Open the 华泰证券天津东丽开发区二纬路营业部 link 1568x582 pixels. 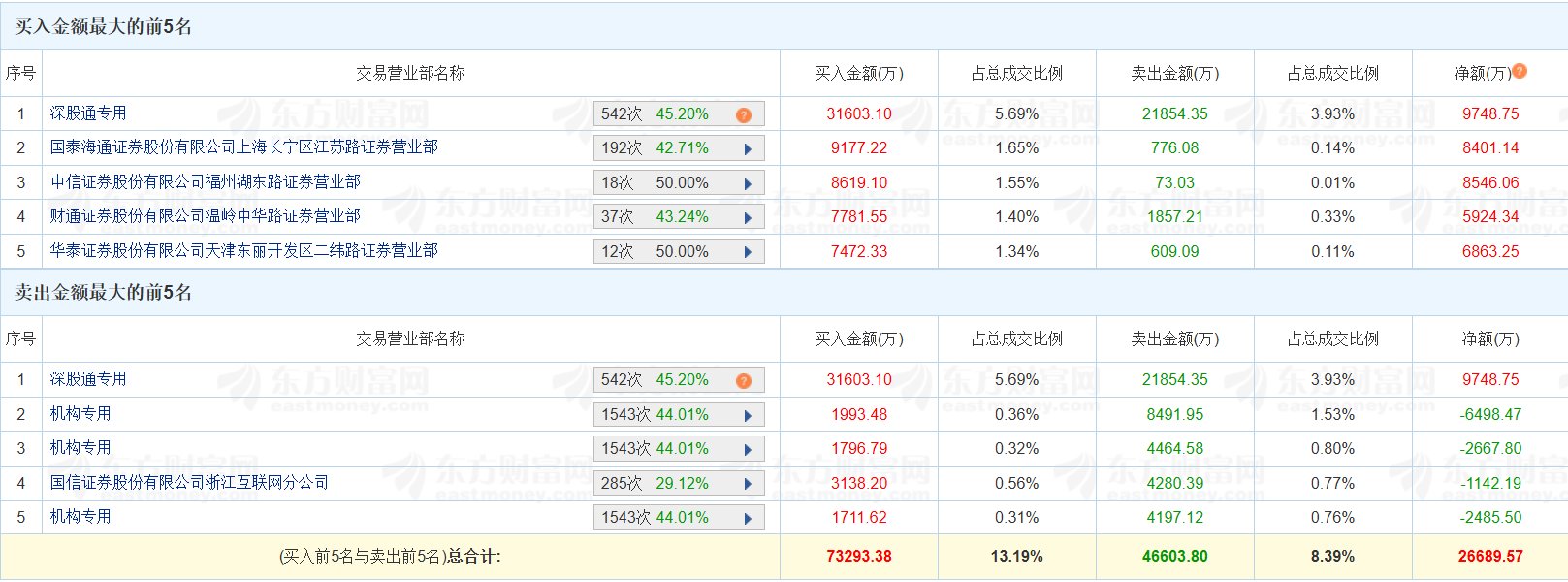[x=243, y=251]
